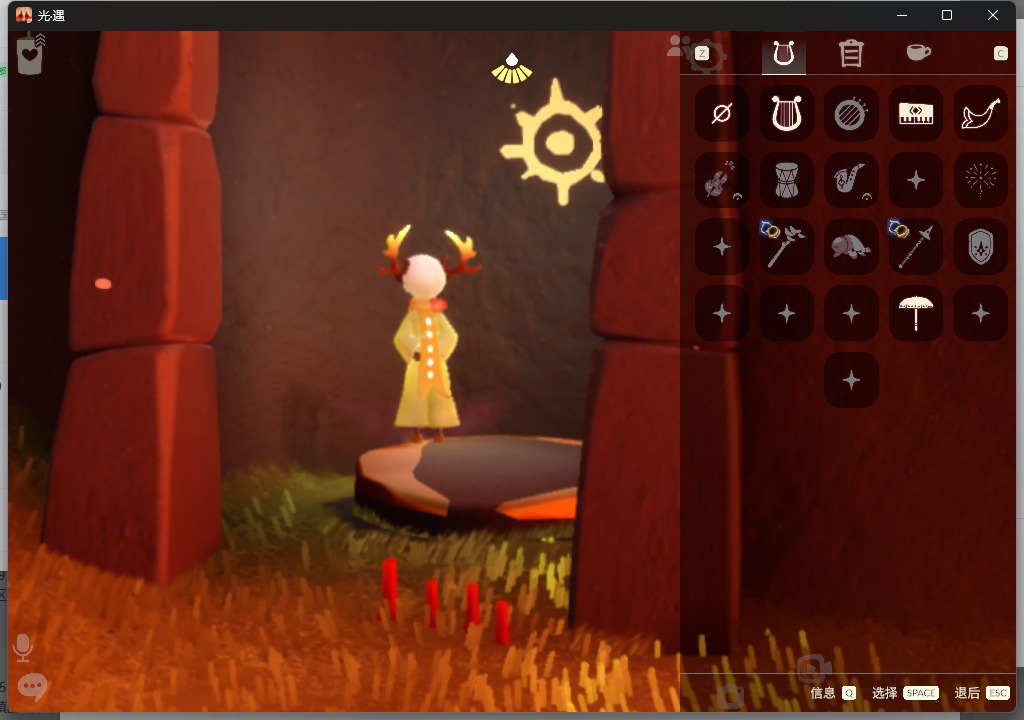The height and width of the screenshot is (720, 1024).
Task: Switch to the teacup props tab
Action: 918,52
